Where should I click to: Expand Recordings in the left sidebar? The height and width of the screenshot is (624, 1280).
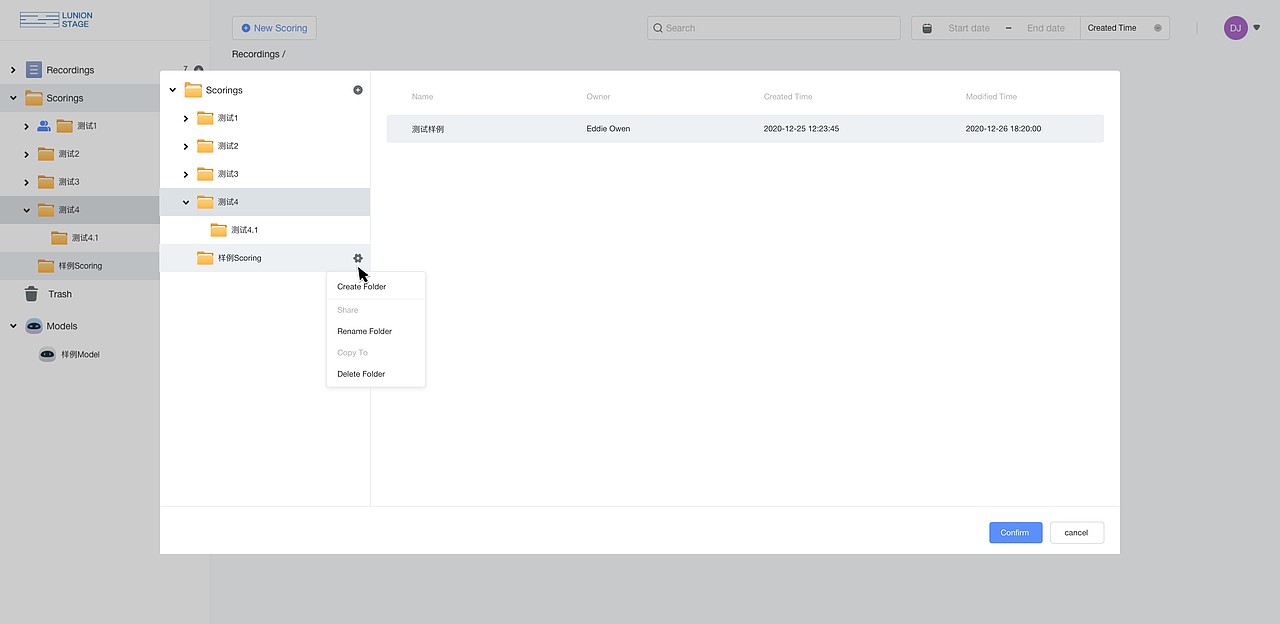point(13,70)
